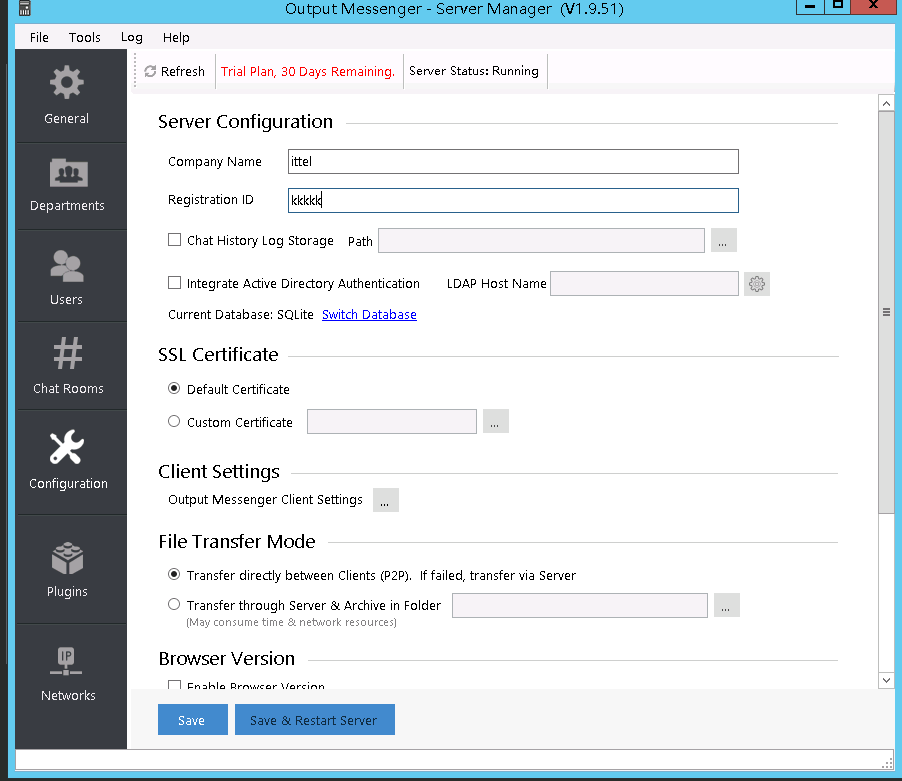
Task: Click the LDAP settings gear button
Action: pyautogui.click(x=756, y=284)
